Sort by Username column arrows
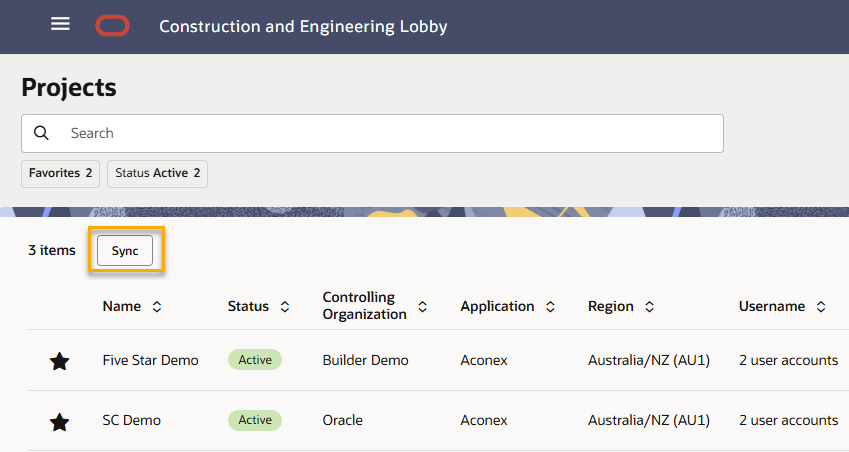The width and height of the screenshot is (849, 452). [821, 307]
